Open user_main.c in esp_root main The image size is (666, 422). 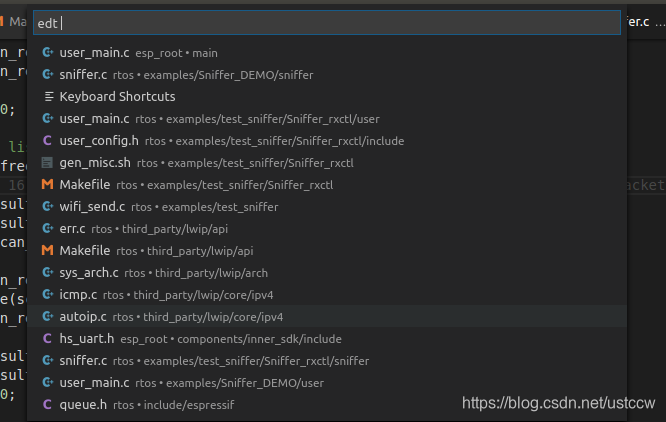327,53
